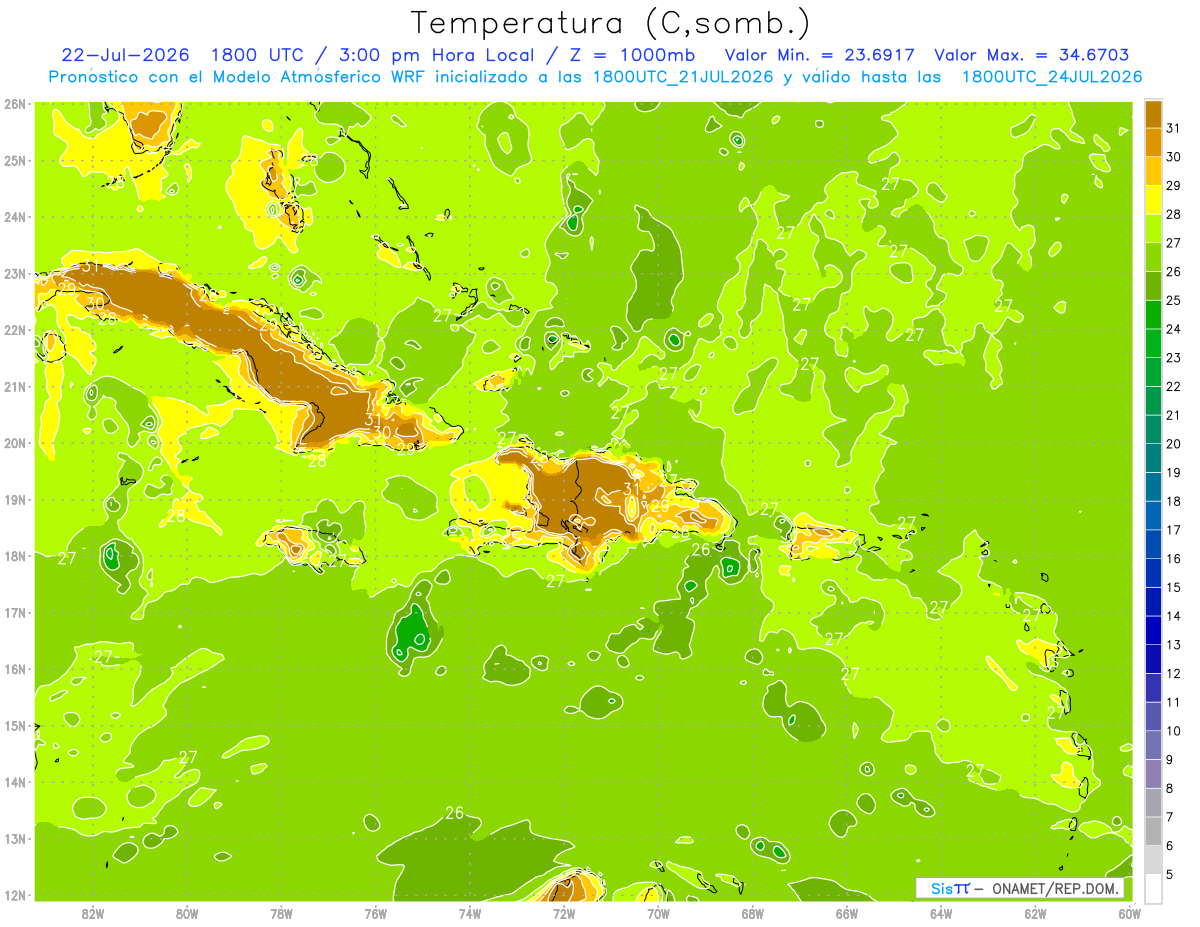Select the '74W' longitude axis label
The image size is (1200, 927).
tap(470, 914)
